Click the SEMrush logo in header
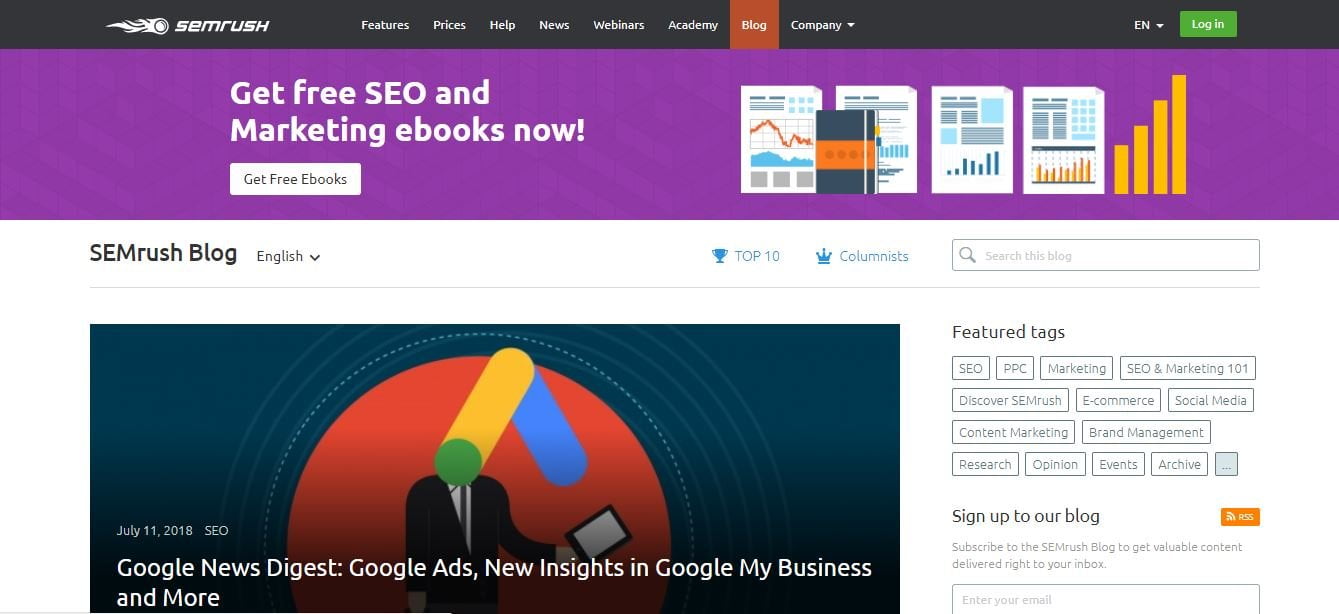 [x=188, y=25]
